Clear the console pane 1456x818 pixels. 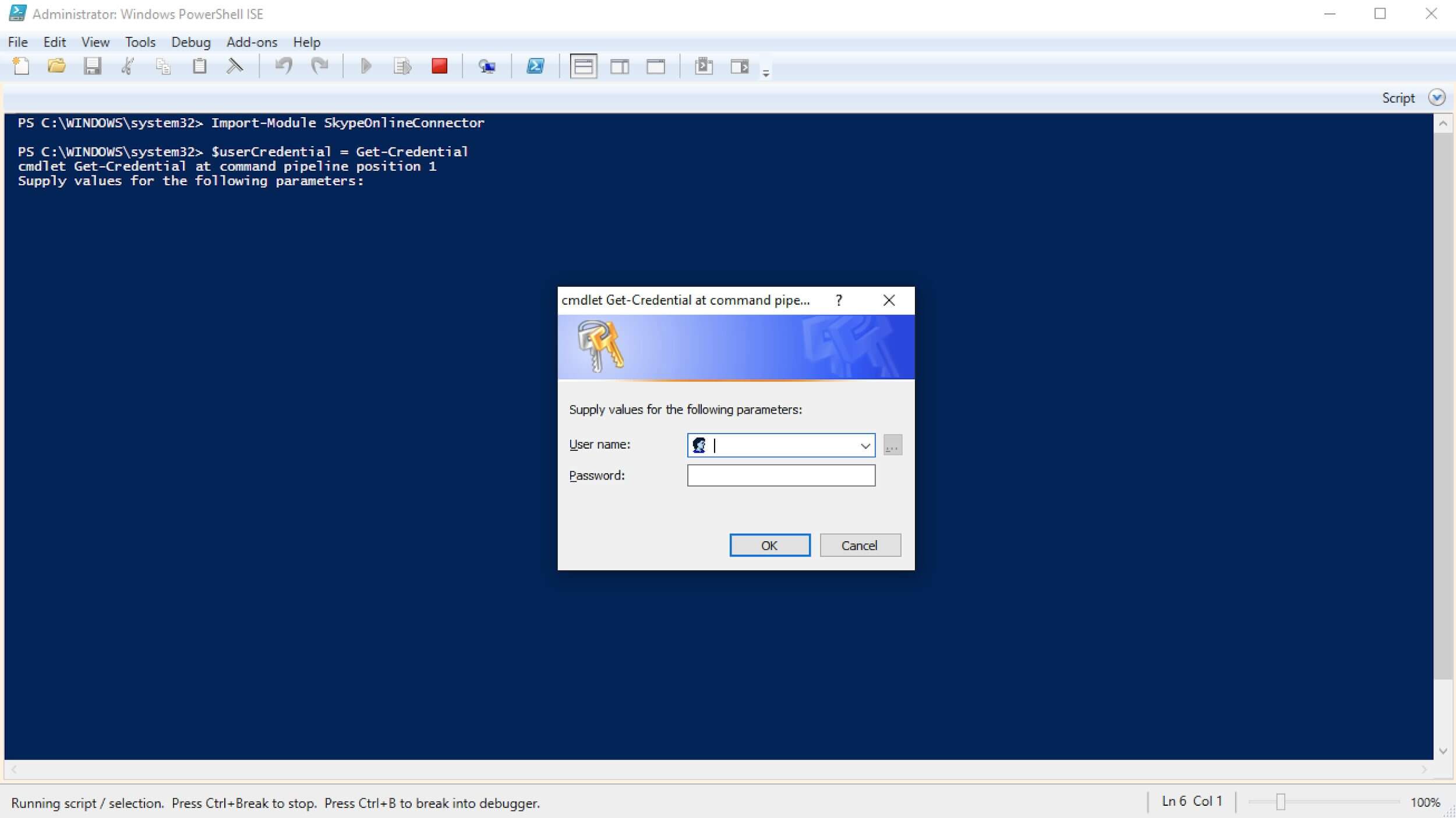[x=234, y=66]
